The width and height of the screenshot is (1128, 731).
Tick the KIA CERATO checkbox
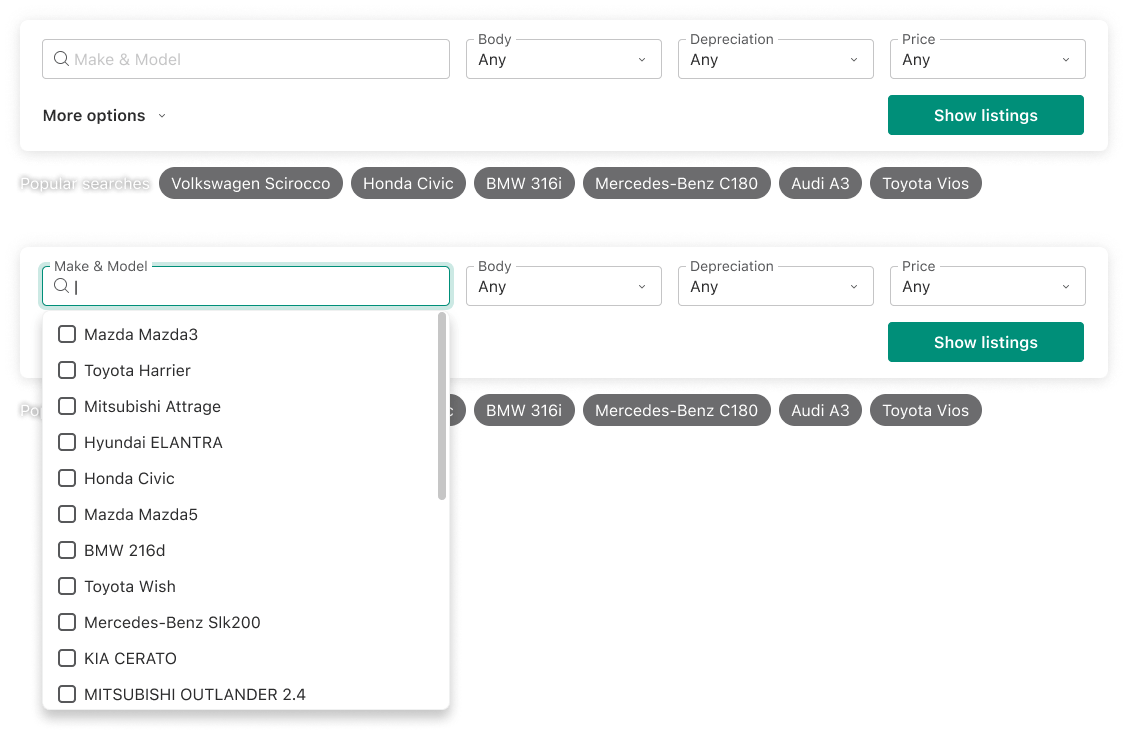(x=67, y=658)
